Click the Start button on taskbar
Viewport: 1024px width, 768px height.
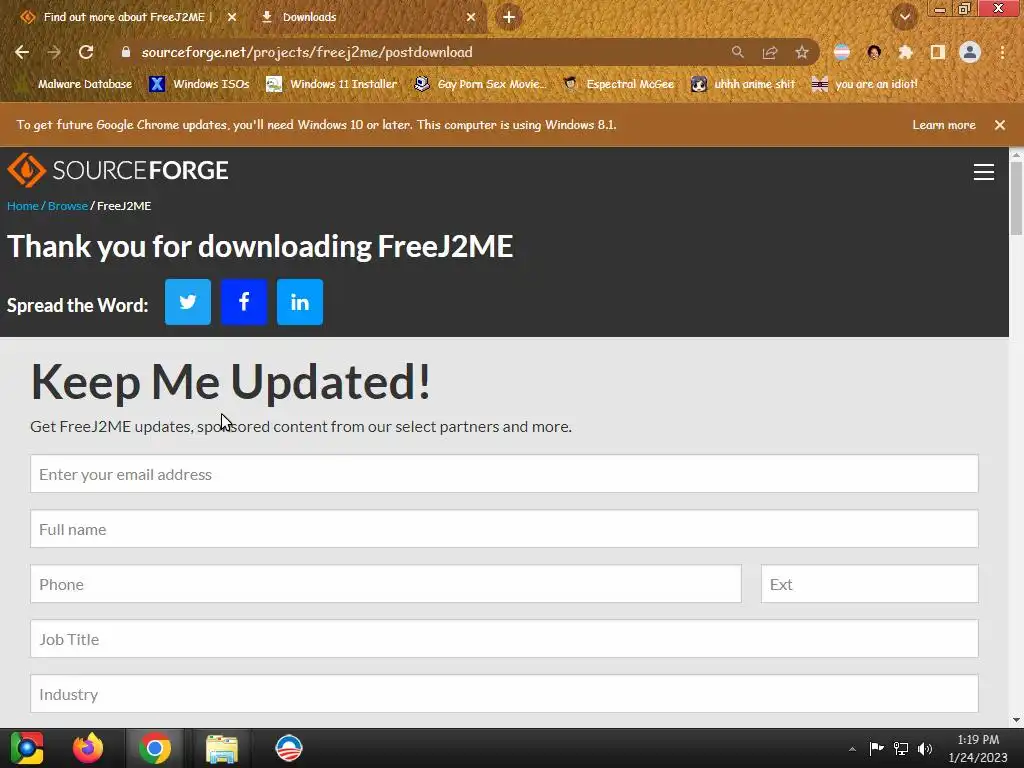tap(27, 748)
